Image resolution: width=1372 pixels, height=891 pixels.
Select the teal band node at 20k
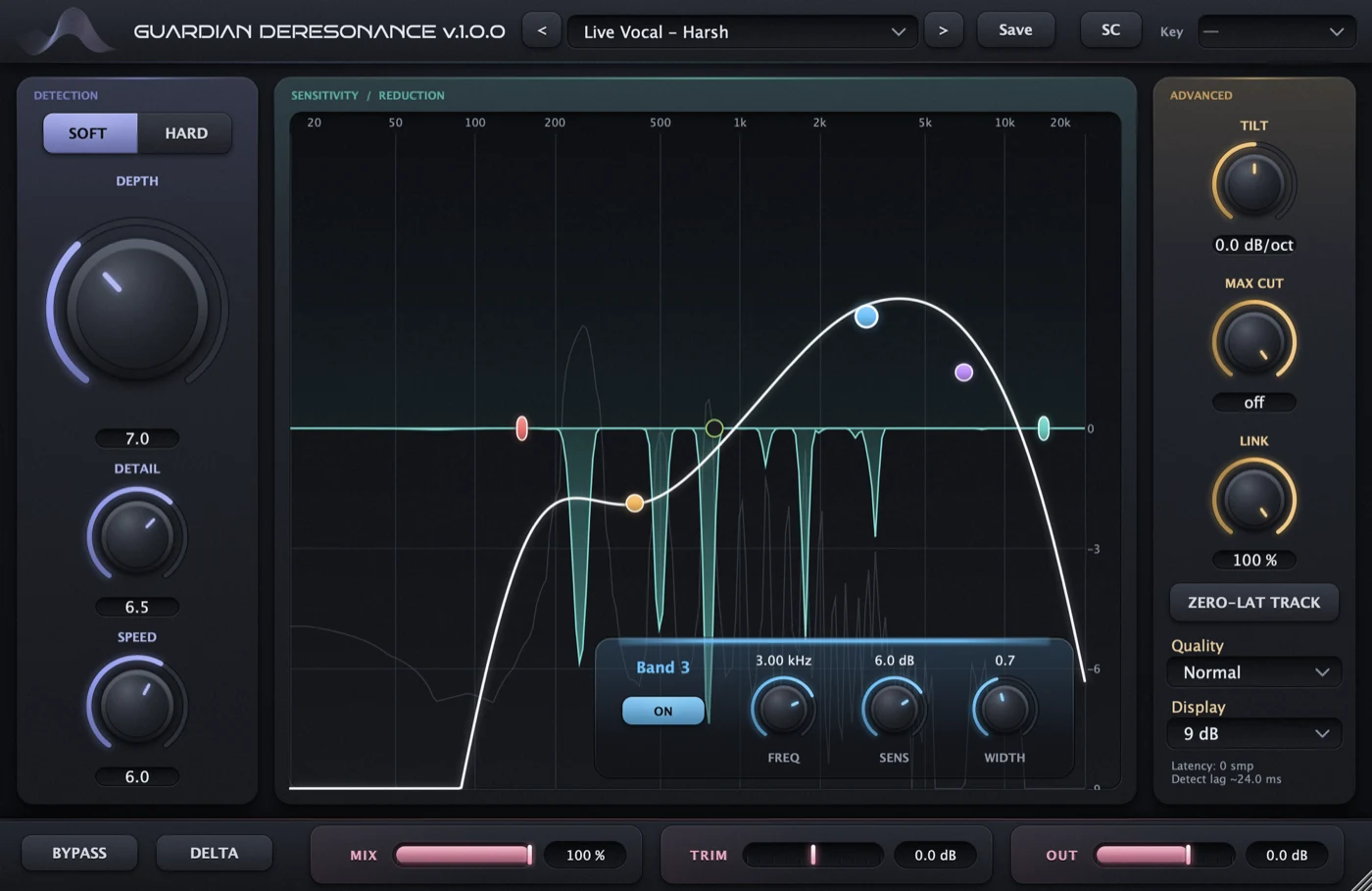click(x=1044, y=428)
